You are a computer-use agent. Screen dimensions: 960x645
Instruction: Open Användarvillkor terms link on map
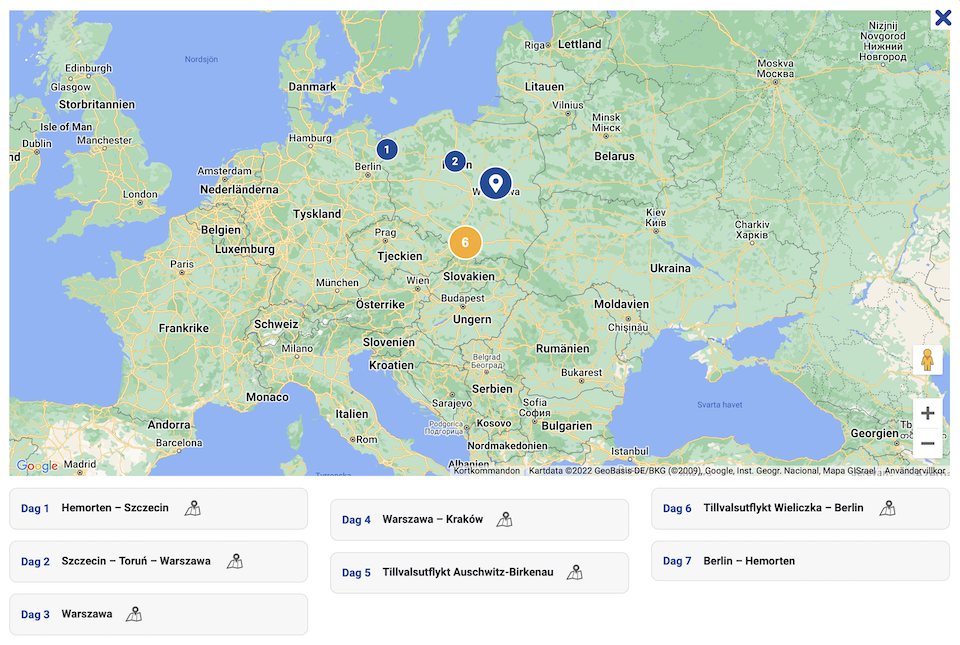(x=915, y=471)
